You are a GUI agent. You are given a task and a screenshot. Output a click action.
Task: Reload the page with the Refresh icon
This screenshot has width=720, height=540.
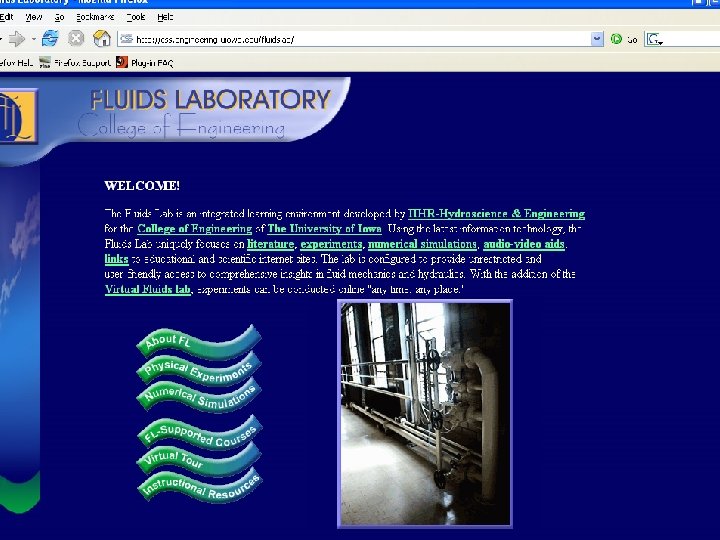point(50,39)
